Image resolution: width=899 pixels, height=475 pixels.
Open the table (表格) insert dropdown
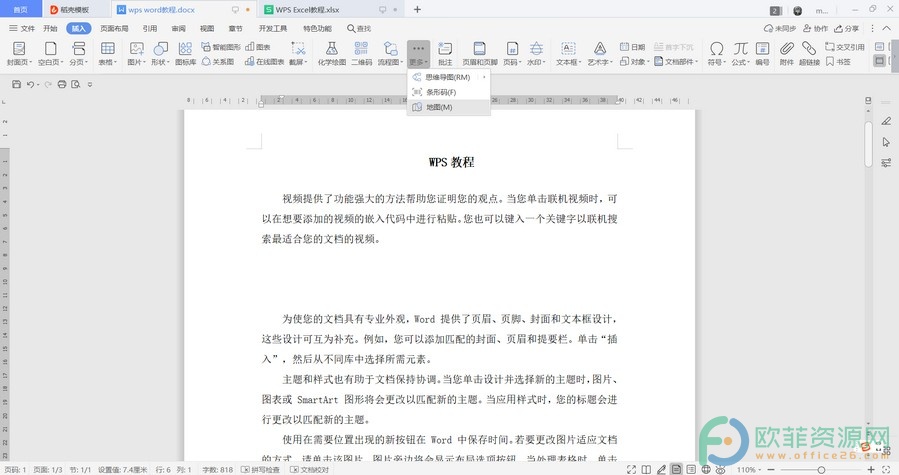(x=107, y=53)
